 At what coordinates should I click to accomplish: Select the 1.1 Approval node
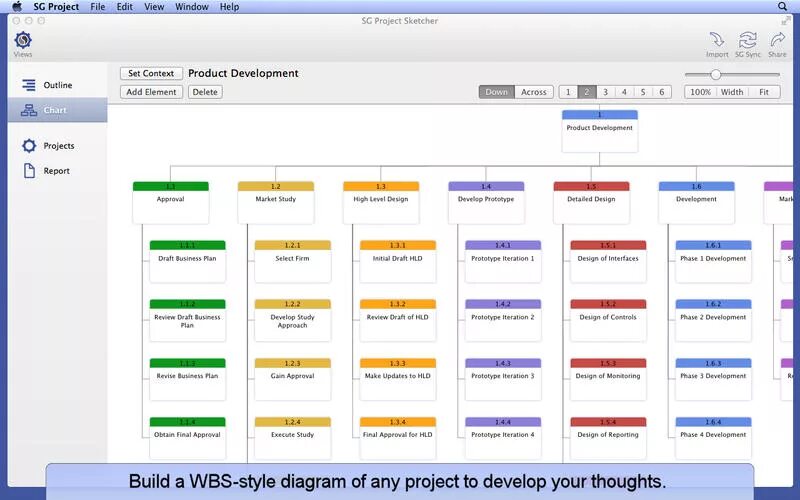click(170, 203)
